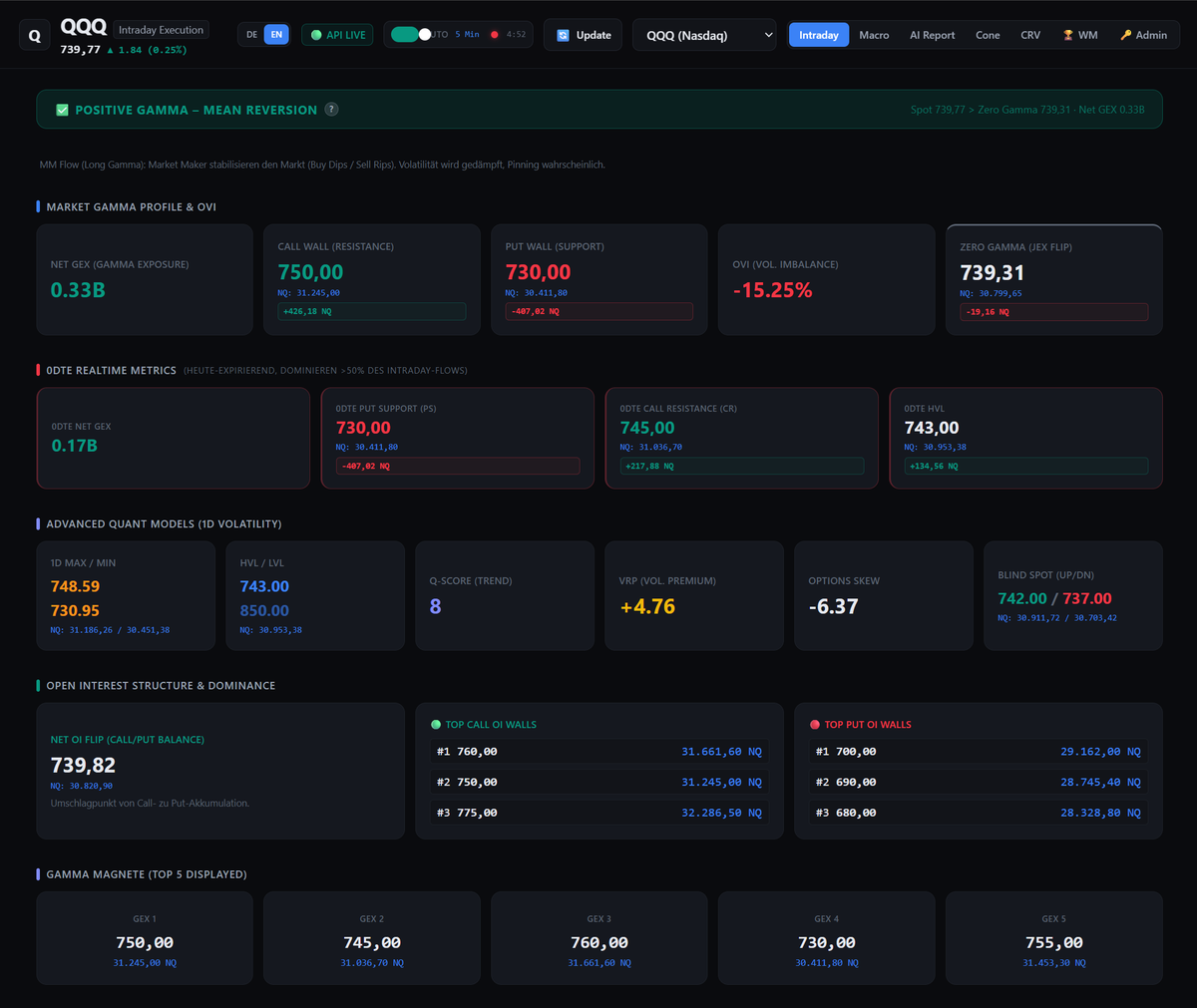Select put wall row #3 680,00
This screenshot has width=1197, height=1008.
978,813
